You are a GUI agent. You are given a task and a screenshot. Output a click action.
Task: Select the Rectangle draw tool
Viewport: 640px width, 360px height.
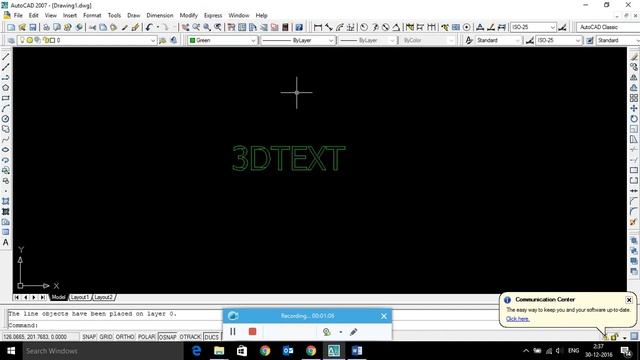click(x=6, y=98)
